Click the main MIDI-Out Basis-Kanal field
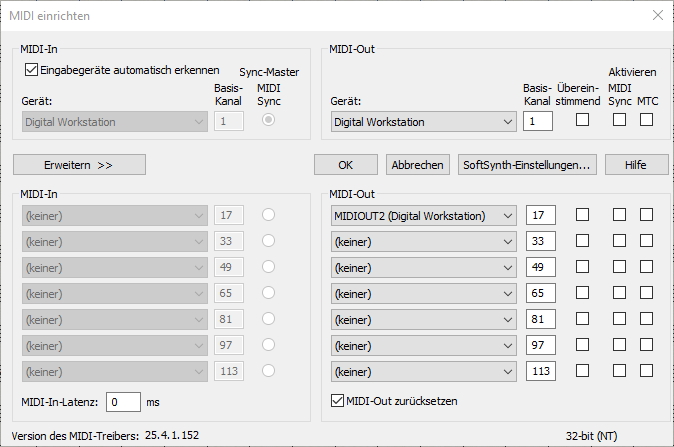The height and width of the screenshot is (447, 674). 538,122
